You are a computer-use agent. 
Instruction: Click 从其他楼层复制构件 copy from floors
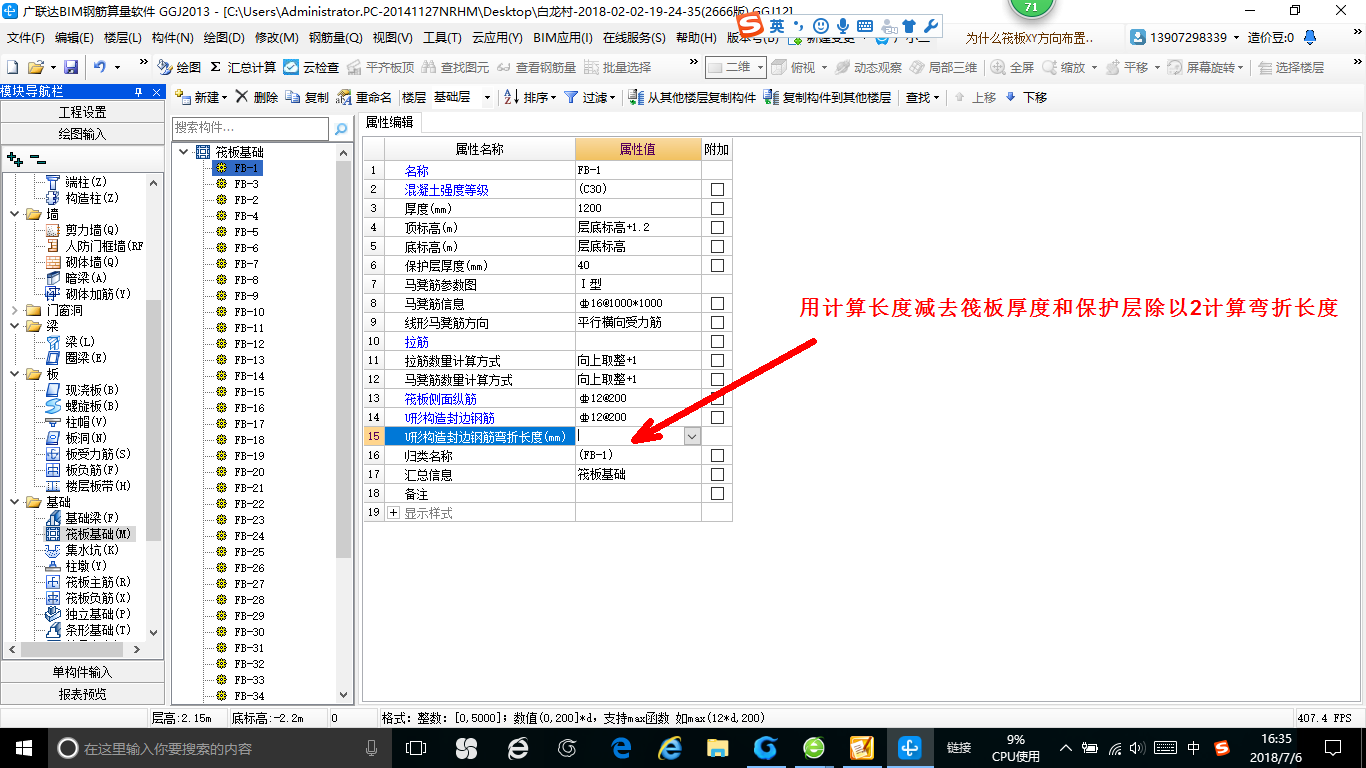click(x=692, y=97)
